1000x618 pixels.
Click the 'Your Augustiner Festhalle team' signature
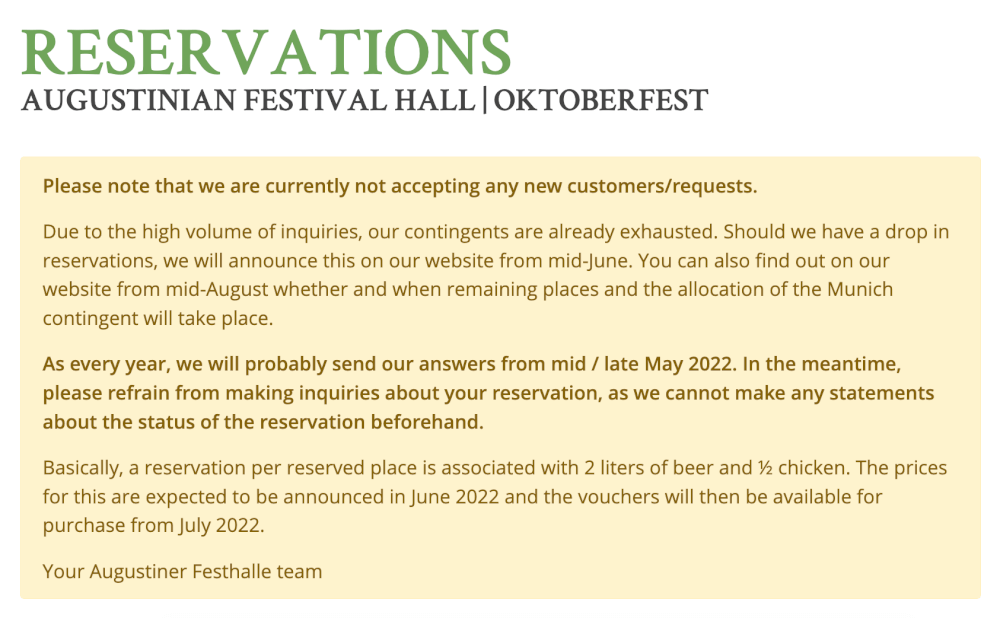[182, 571]
